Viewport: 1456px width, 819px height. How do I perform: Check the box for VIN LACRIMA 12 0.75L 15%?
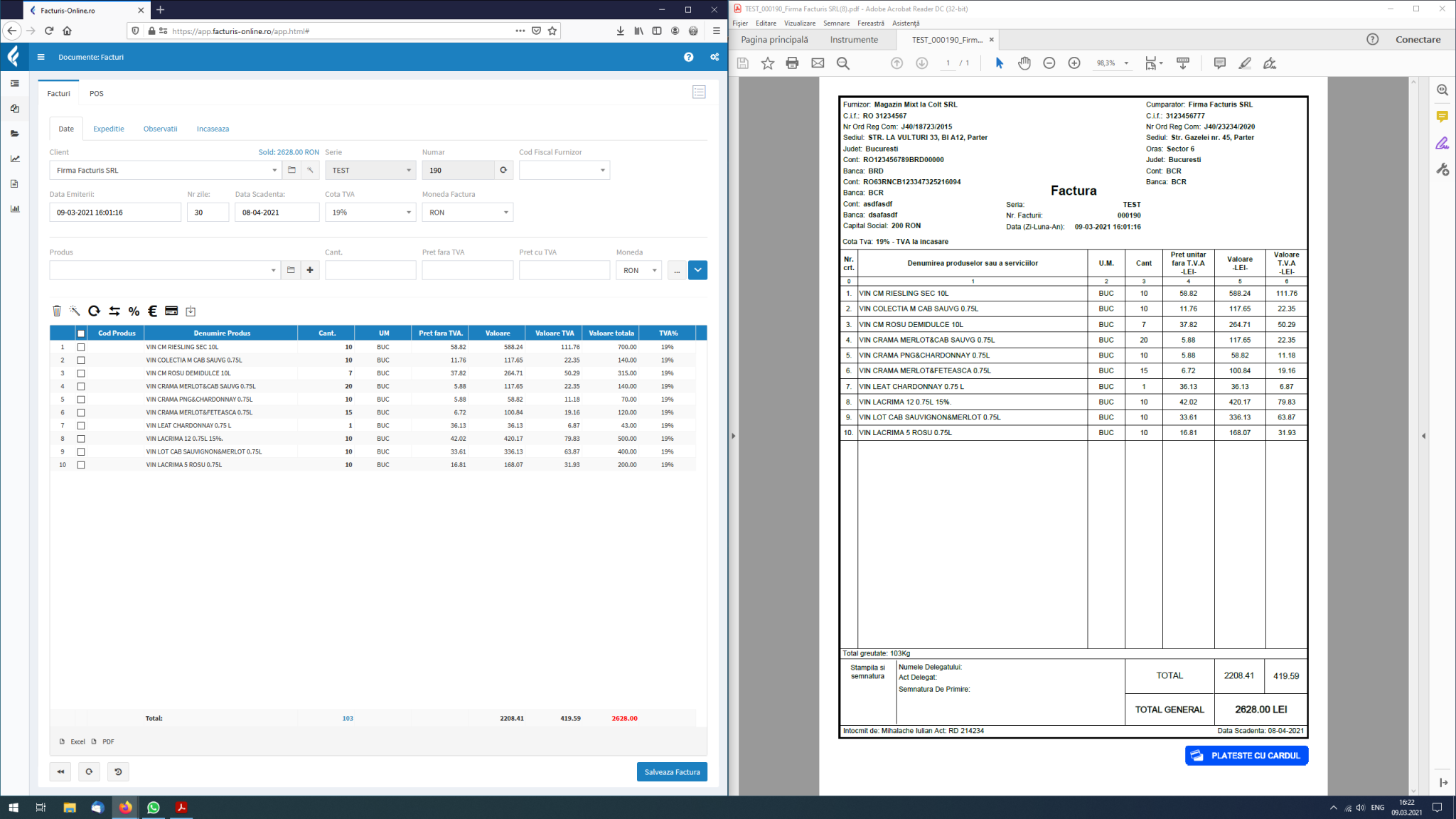(x=81, y=439)
